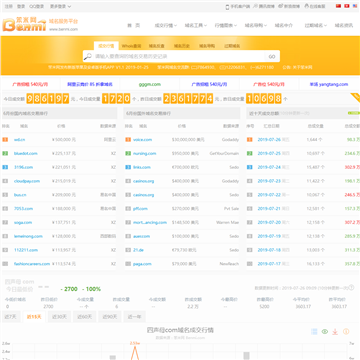Click rank 2 badge beside nursing.com
The height and width of the screenshot is (360, 360).
click(x=128, y=153)
